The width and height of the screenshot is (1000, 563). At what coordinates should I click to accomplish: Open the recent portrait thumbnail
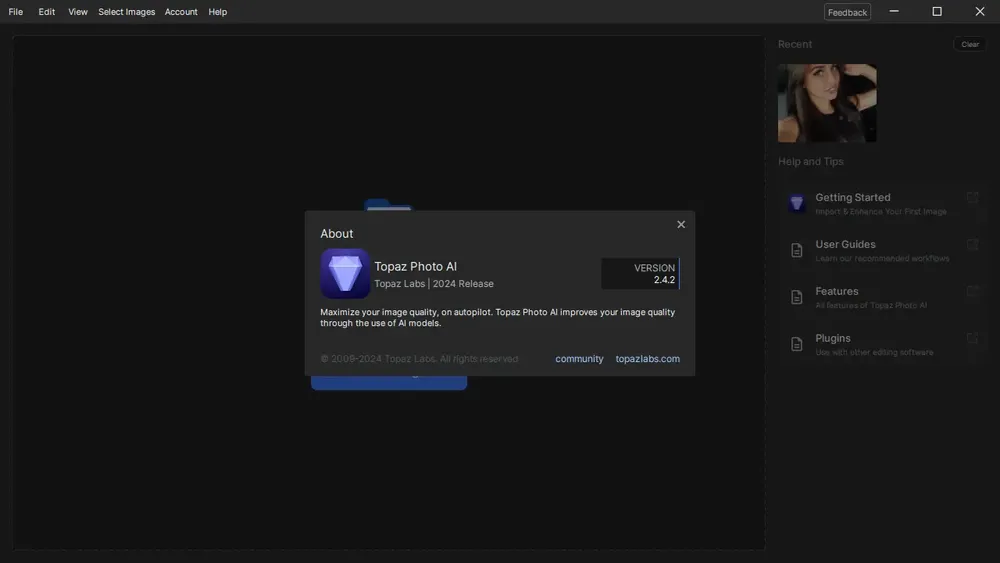click(x=827, y=103)
